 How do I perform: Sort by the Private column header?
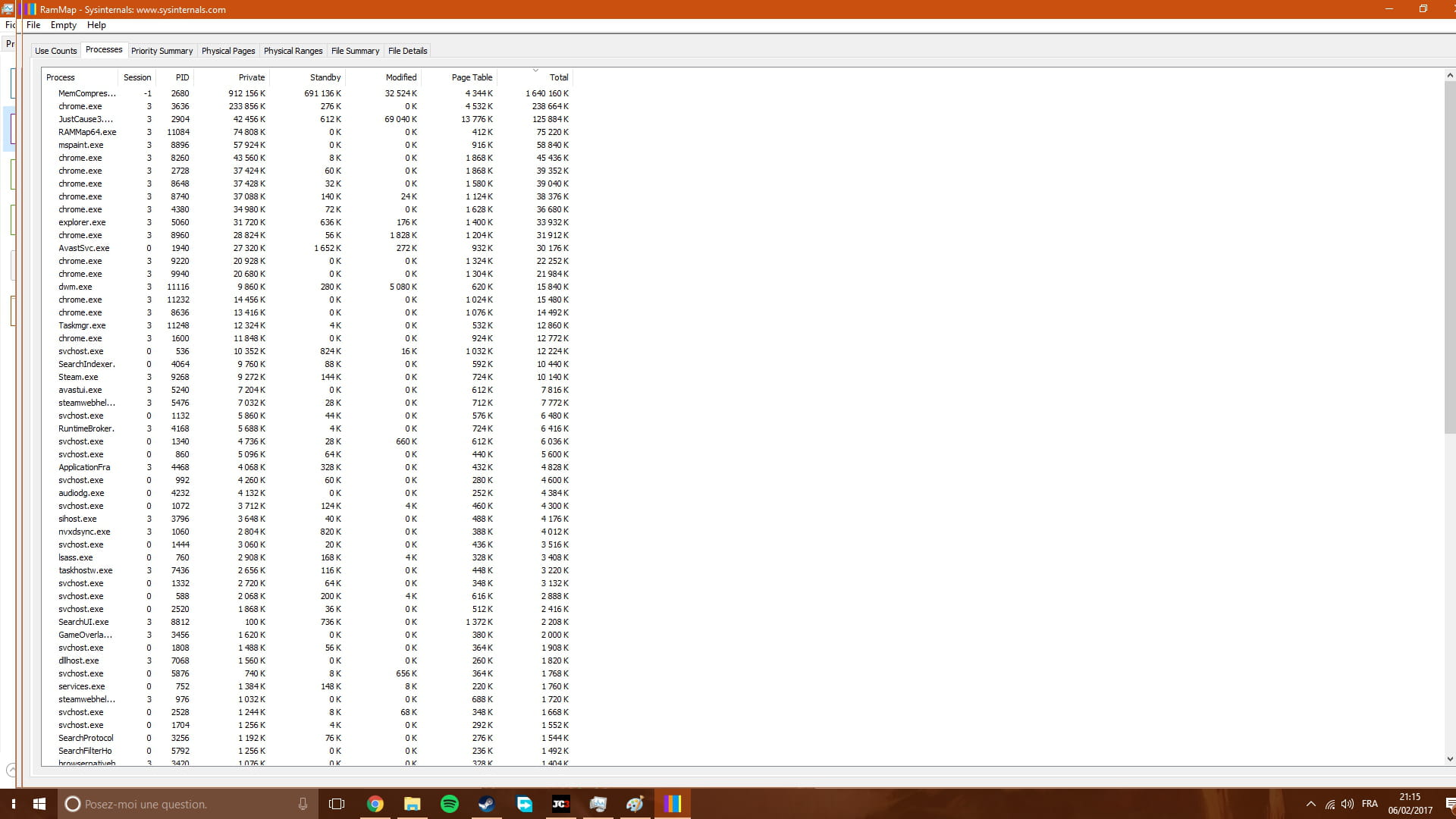pos(231,77)
